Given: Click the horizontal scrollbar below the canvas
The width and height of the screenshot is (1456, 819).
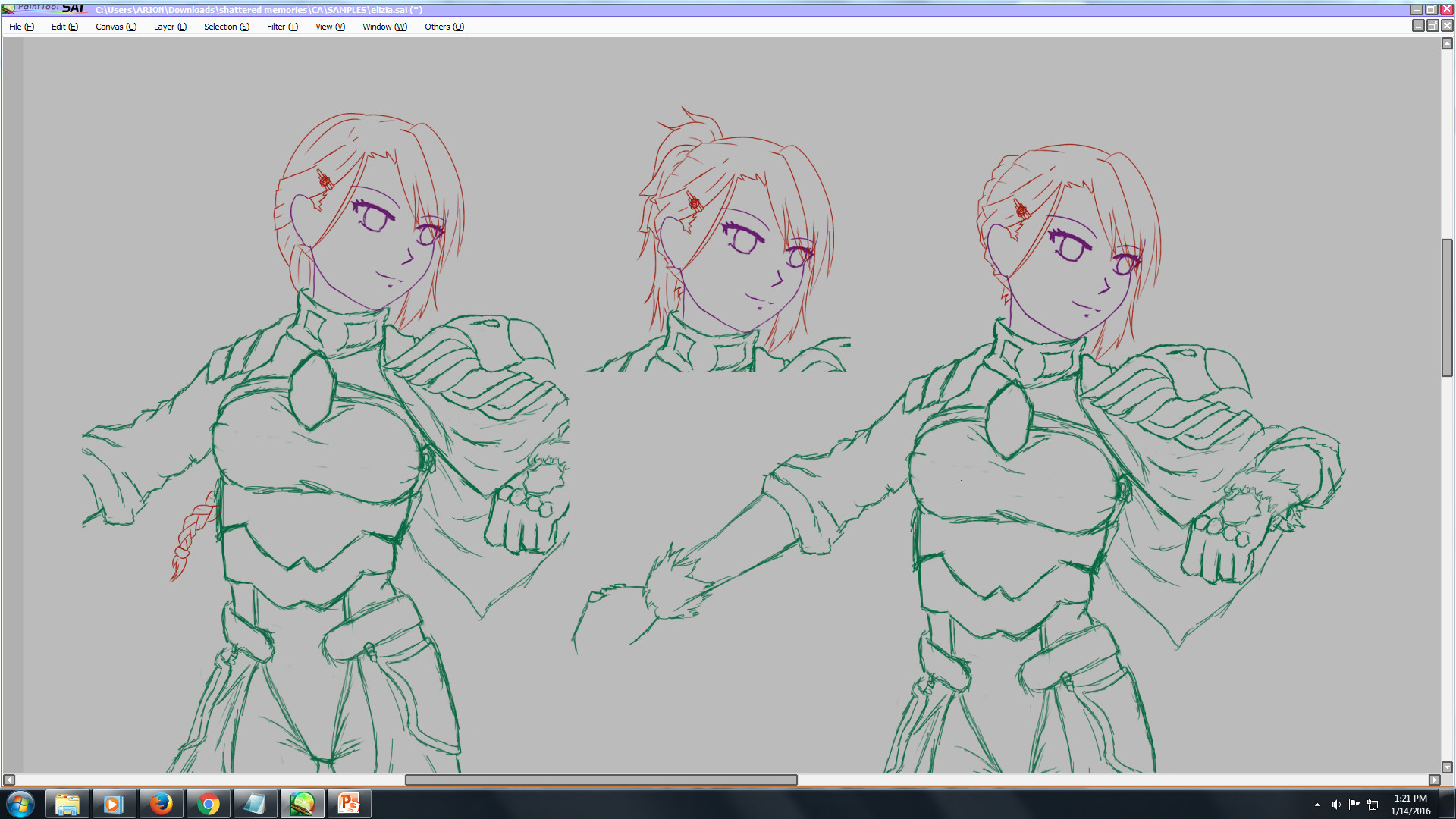Looking at the screenshot, I should point(599,780).
